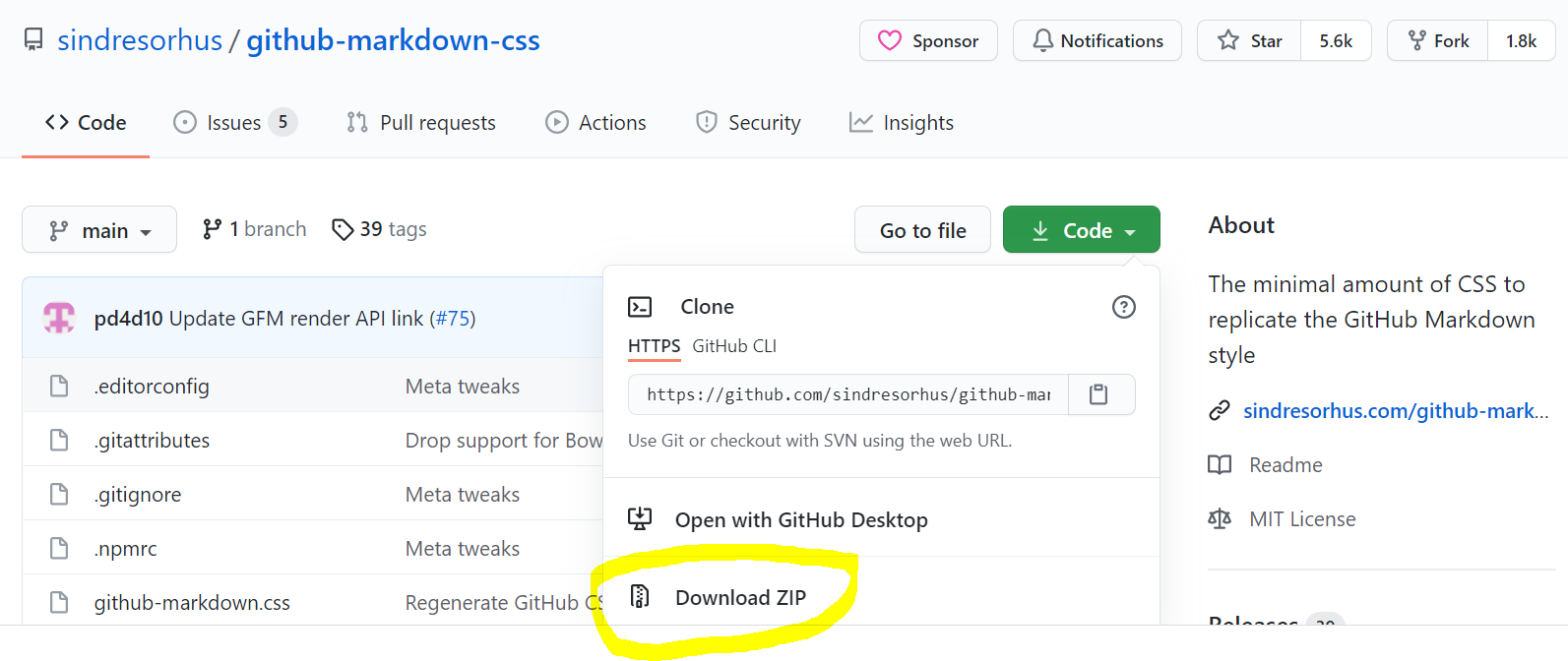Open the Update GFM render API link commit message
Viewport: 1568px width, 661px height.
point(296,319)
